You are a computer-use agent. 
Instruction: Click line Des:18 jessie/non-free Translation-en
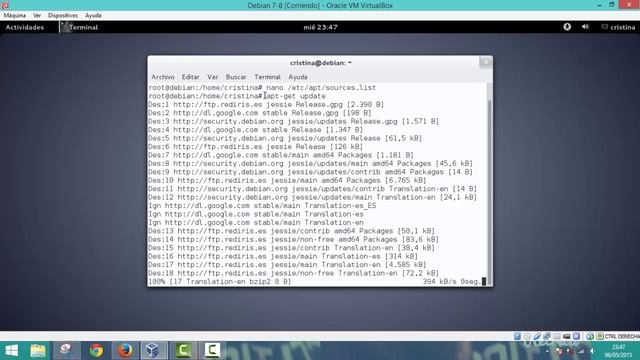(x=293, y=273)
